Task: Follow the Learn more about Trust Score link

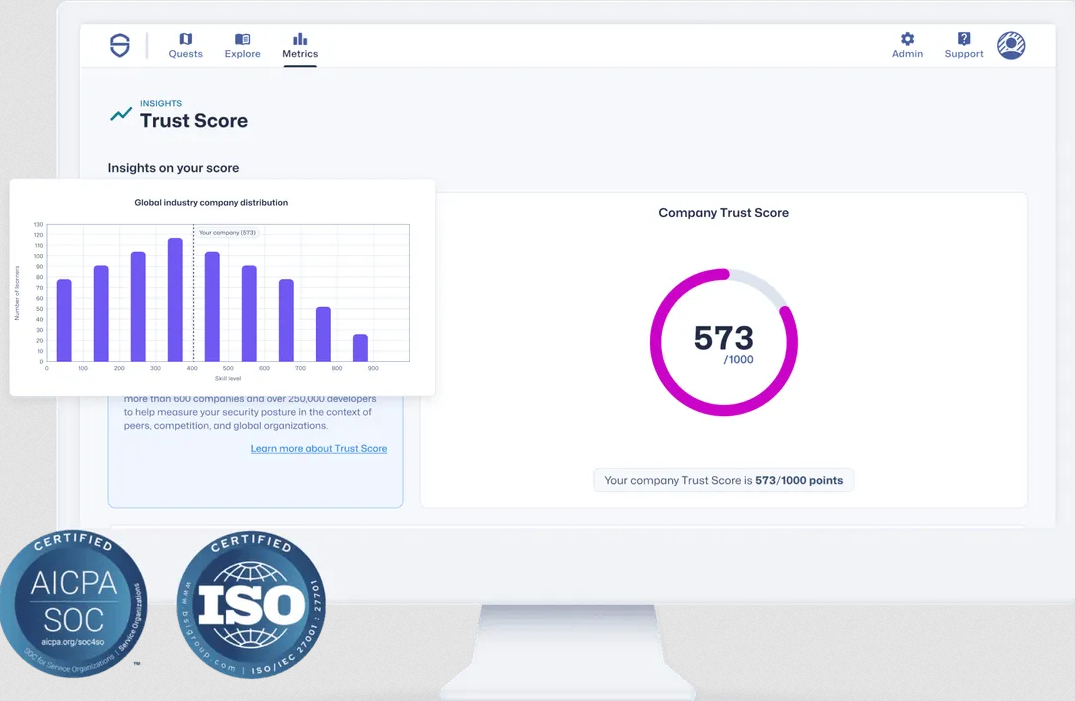Action: coord(319,449)
